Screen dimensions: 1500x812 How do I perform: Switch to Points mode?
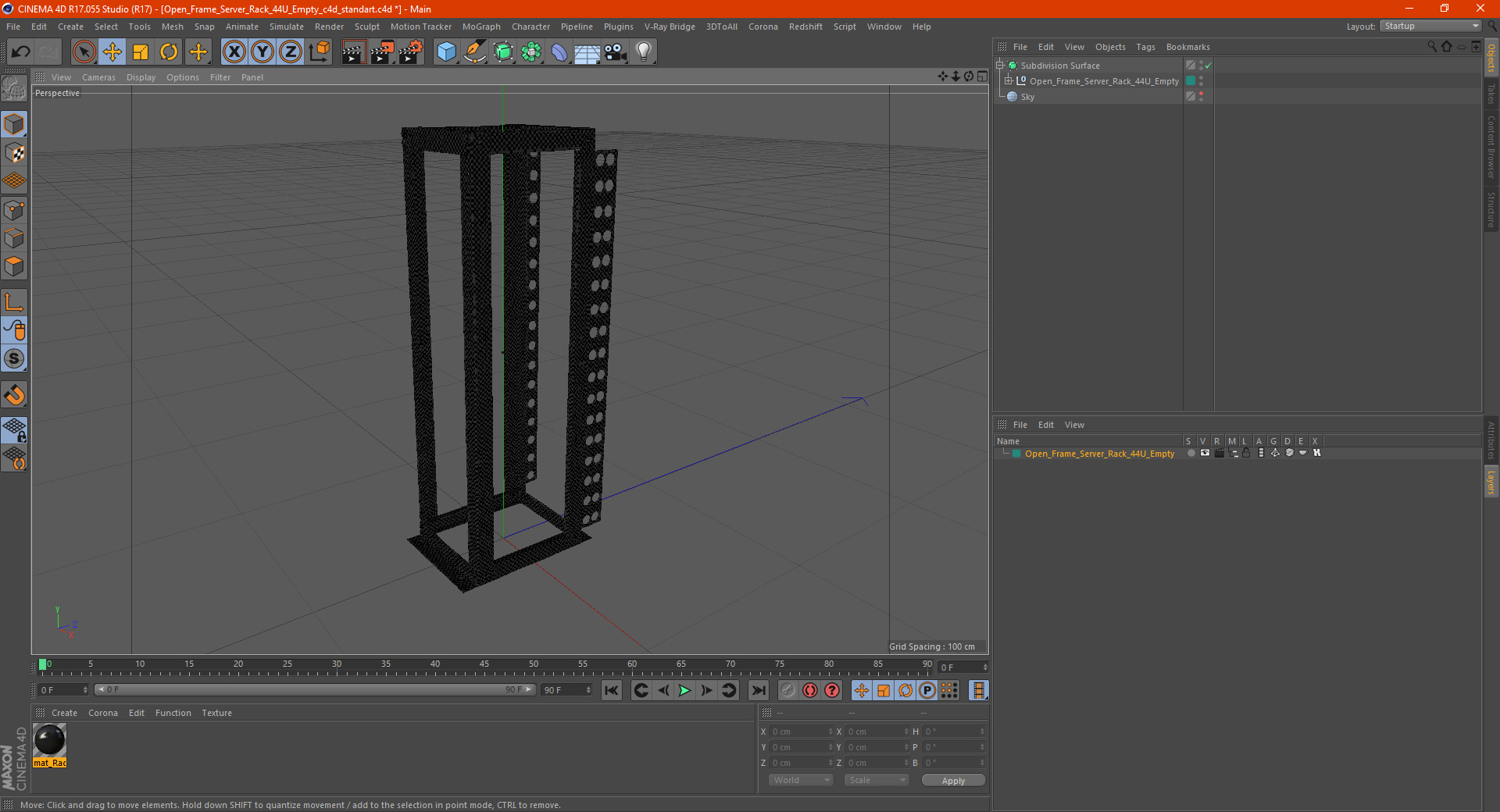pos(14,210)
